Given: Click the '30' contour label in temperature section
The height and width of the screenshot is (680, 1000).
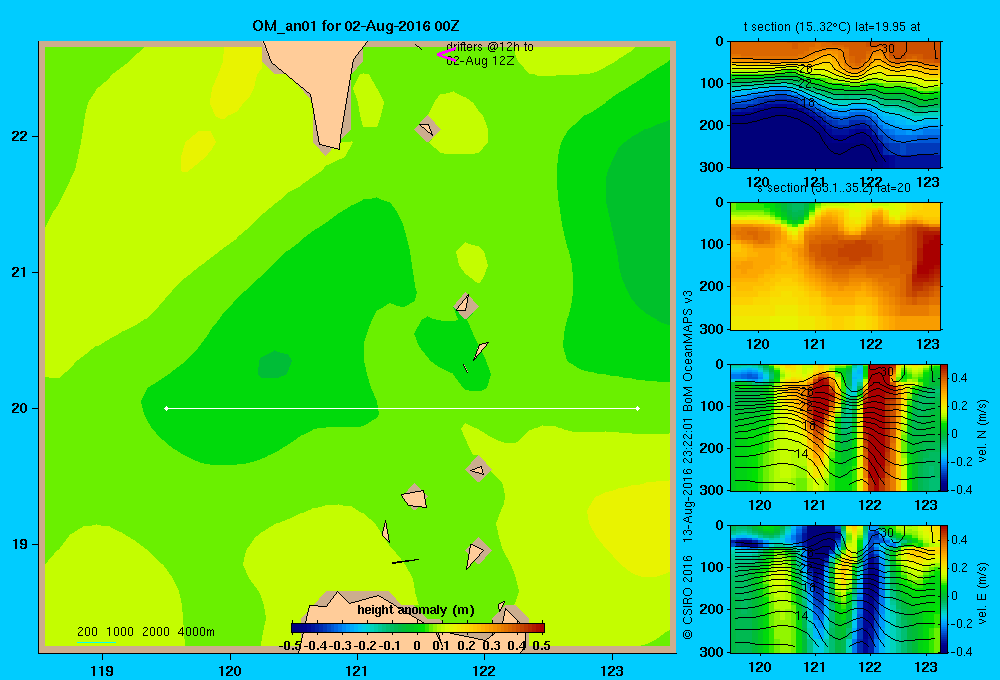Looking at the screenshot, I should [888, 48].
